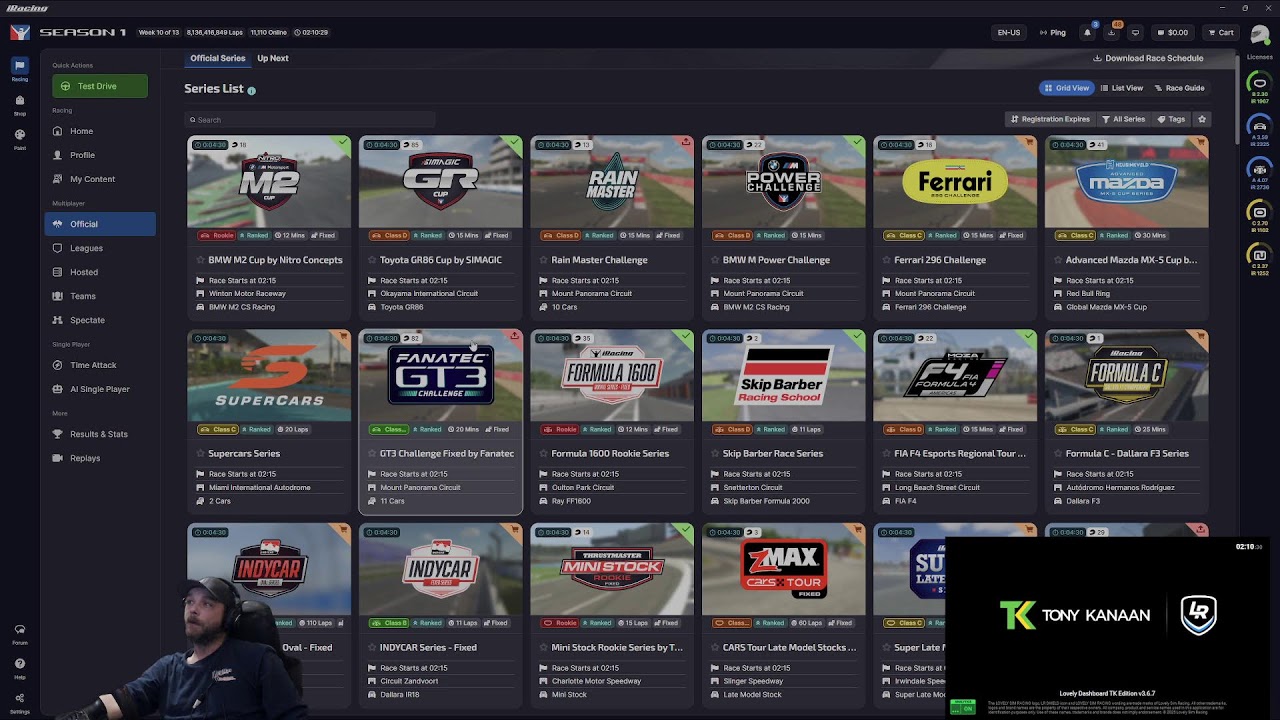The height and width of the screenshot is (720, 1280).
Task: Click the iRacing logo icon
Action: [x=19, y=32]
